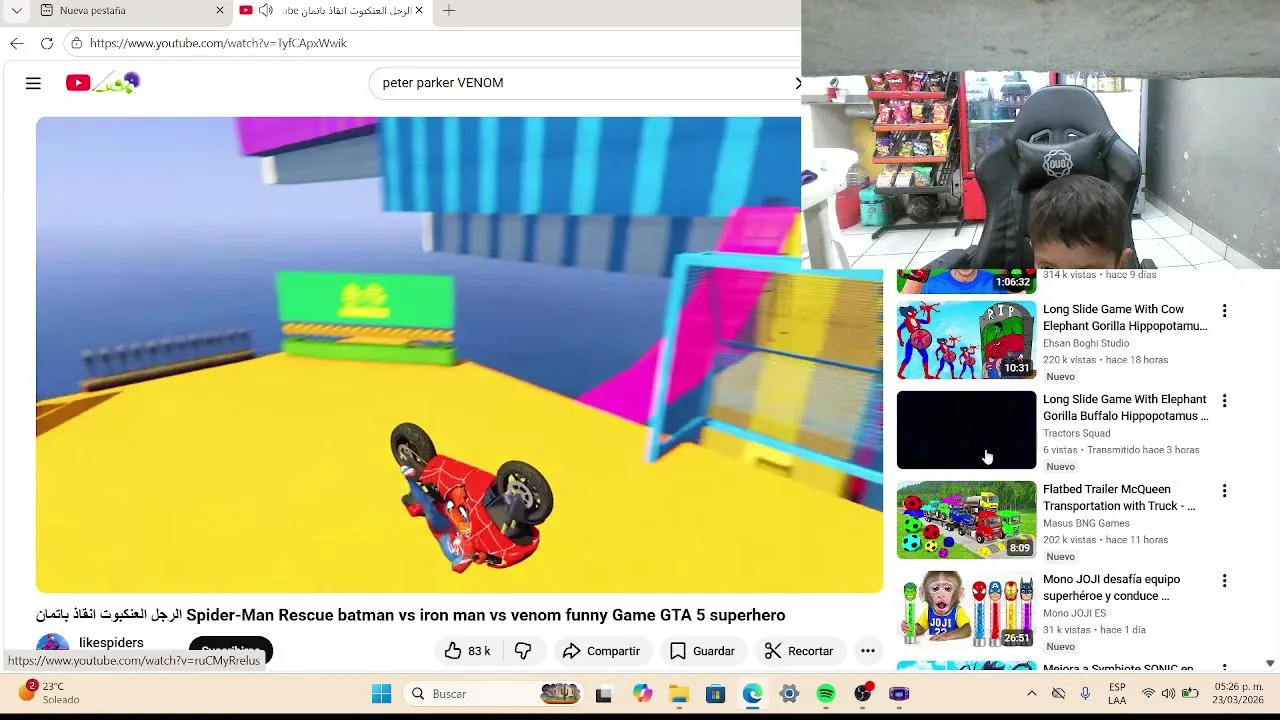Reload the page with refresh icon

click(47, 43)
